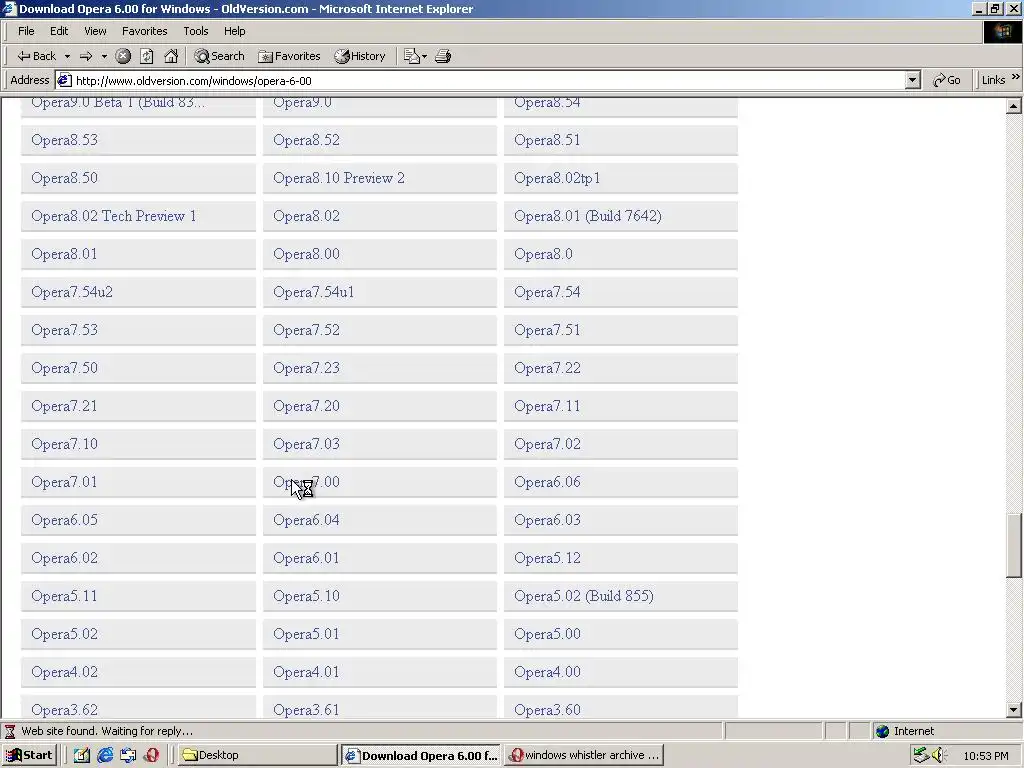This screenshot has height=768, width=1024.
Task: Open the History pane
Action: coord(360,56)
